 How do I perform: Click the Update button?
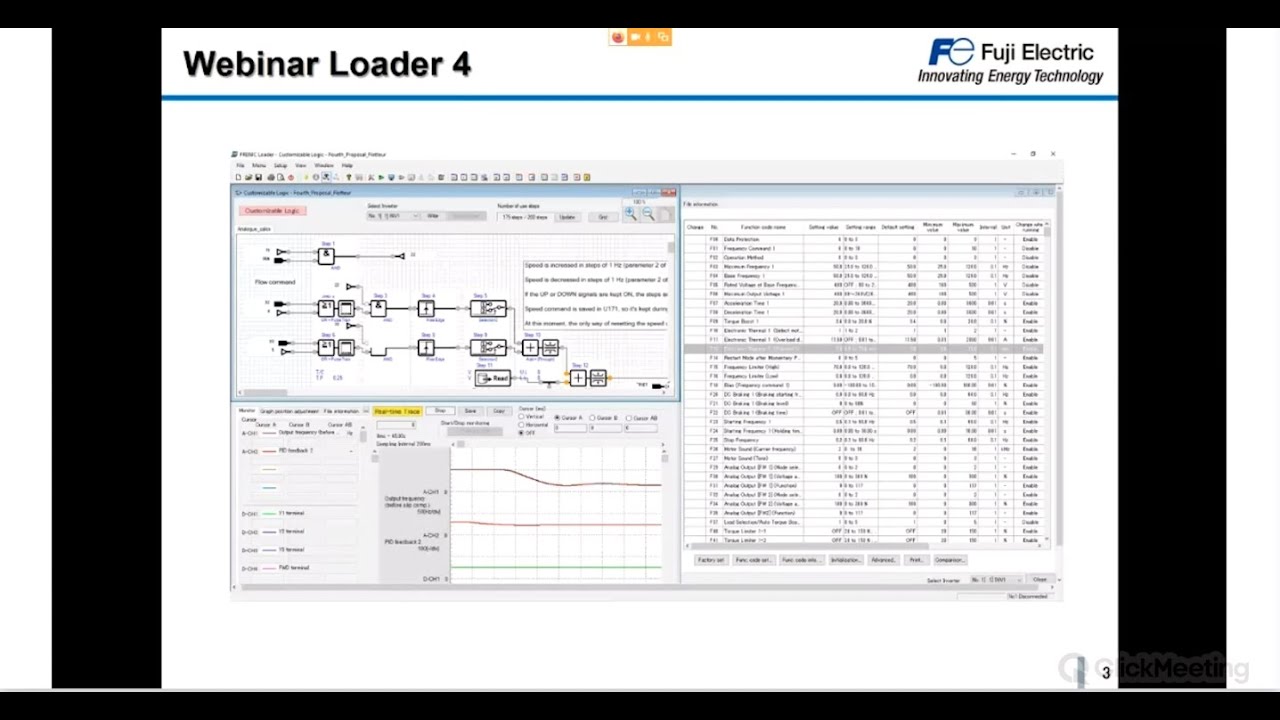pos(567,217)
